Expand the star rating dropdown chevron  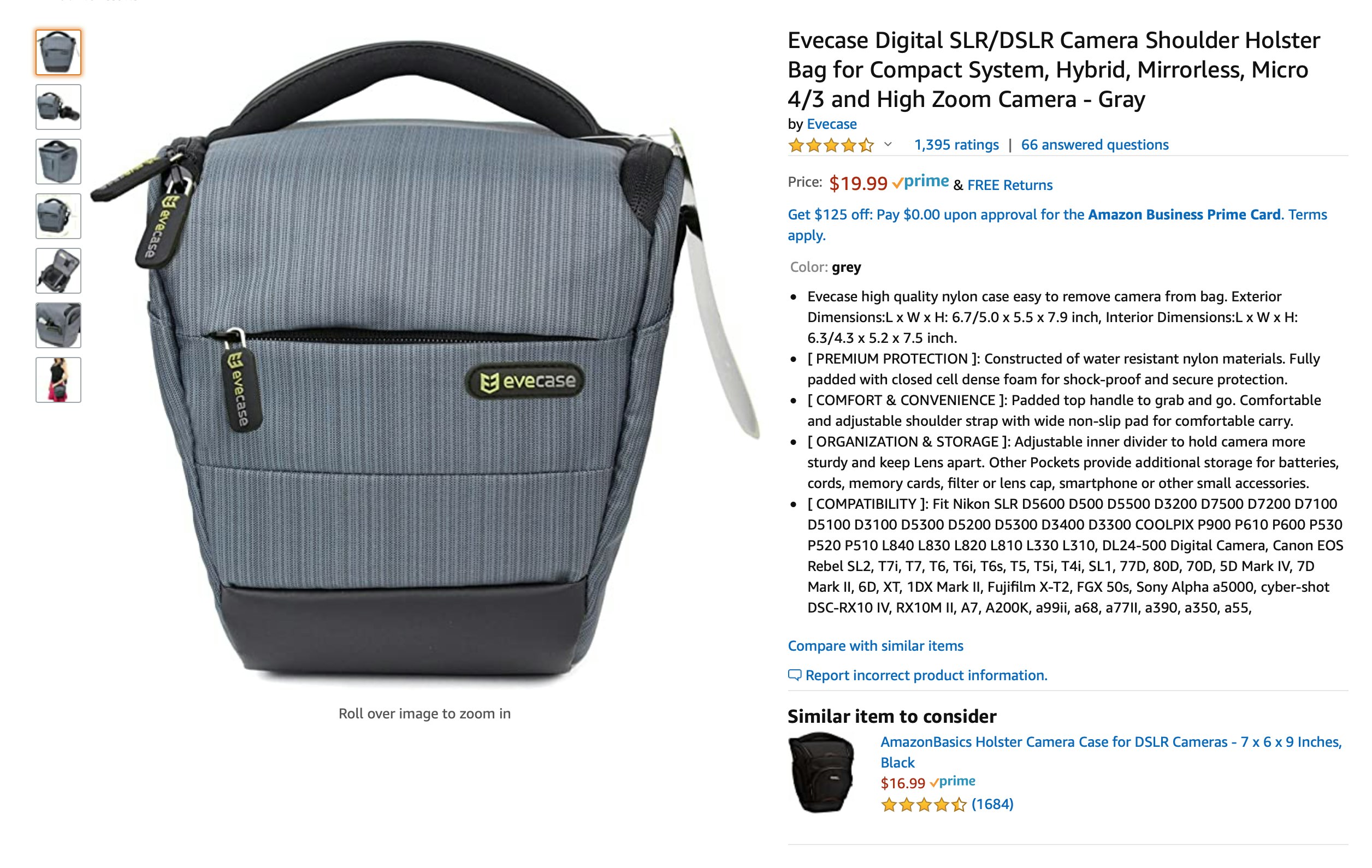click(888, 145)
